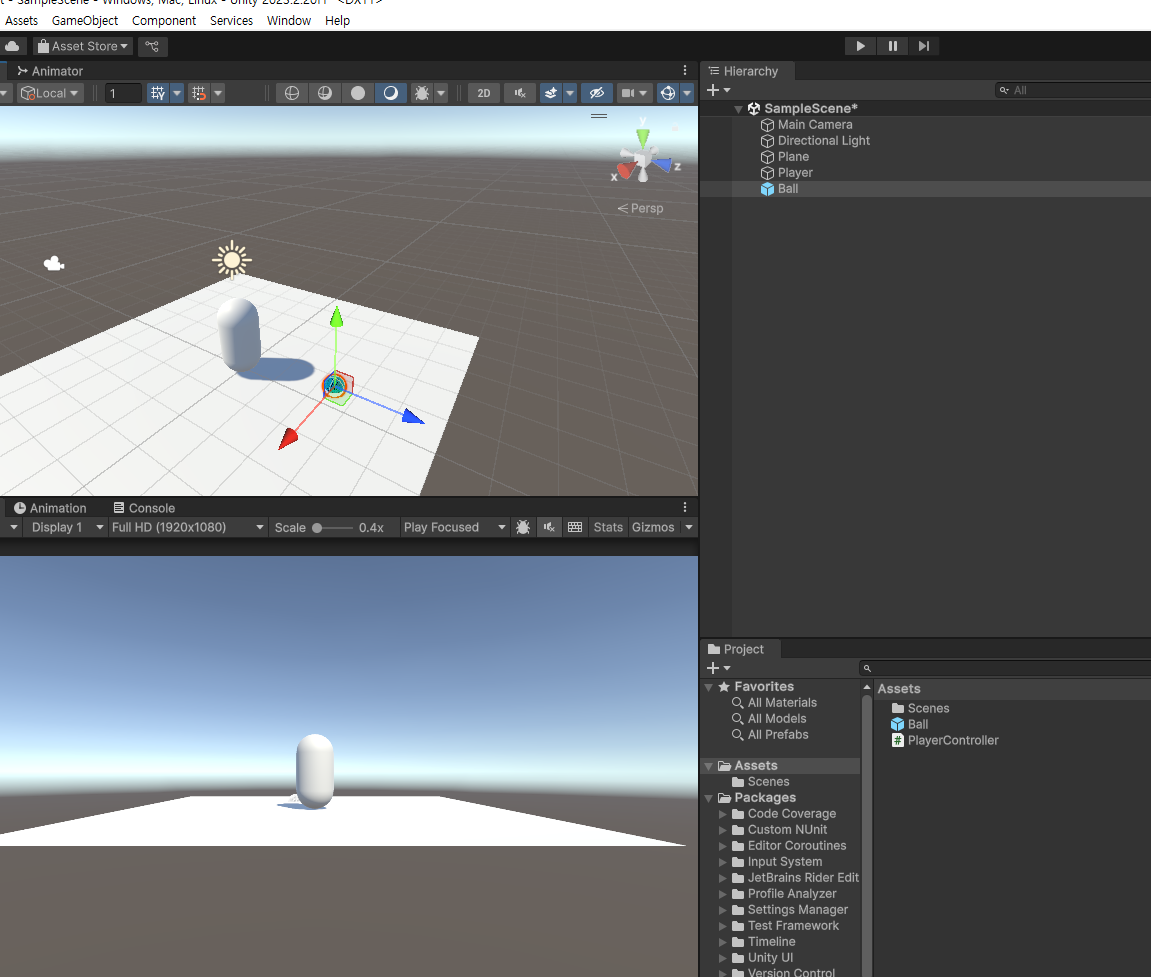Click the version control branch icon

tap(152, 46)
